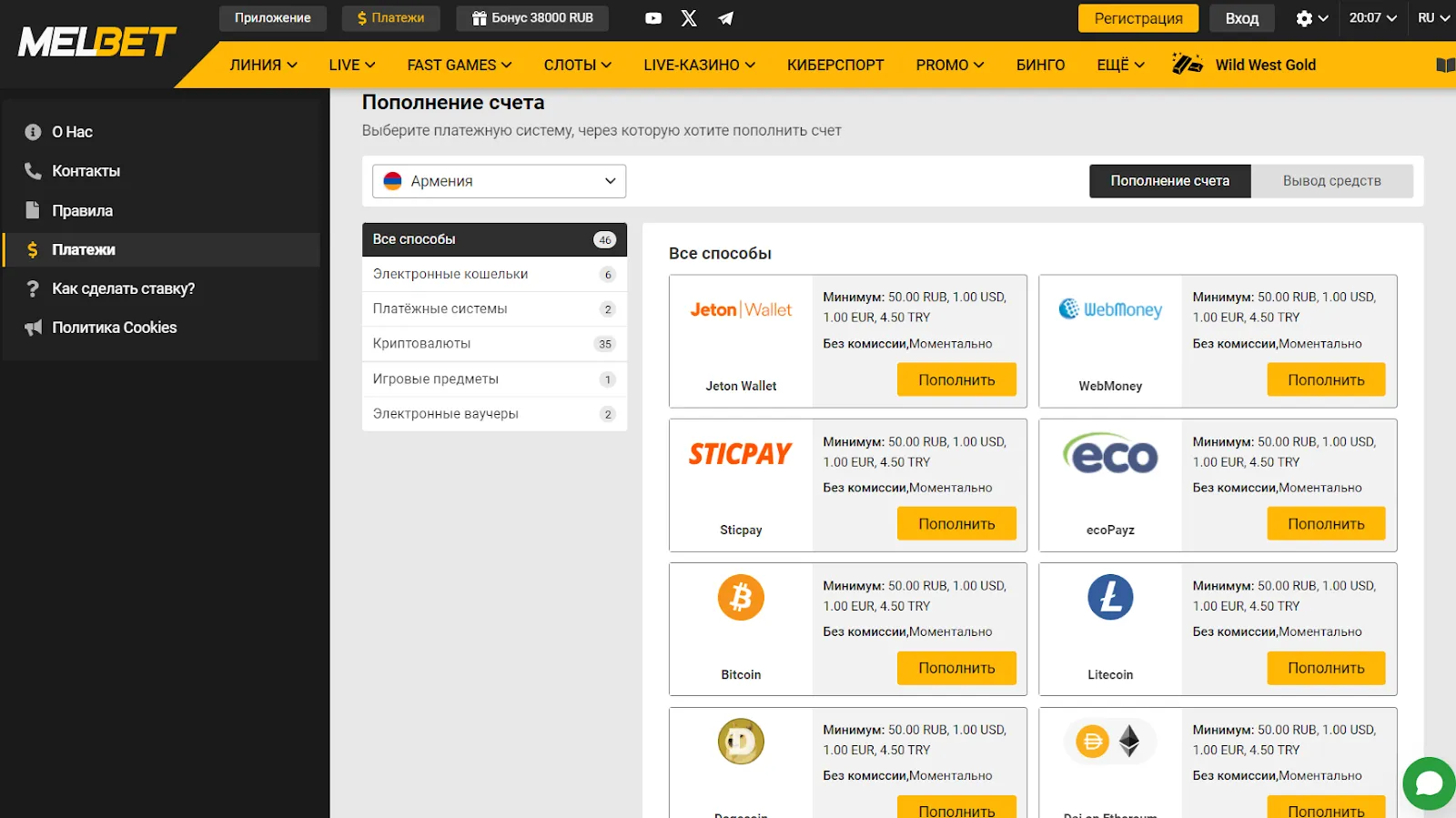Click Пополнить for Litecoin
This screenshot has height=818, width=1456.
click(1326, 668)
